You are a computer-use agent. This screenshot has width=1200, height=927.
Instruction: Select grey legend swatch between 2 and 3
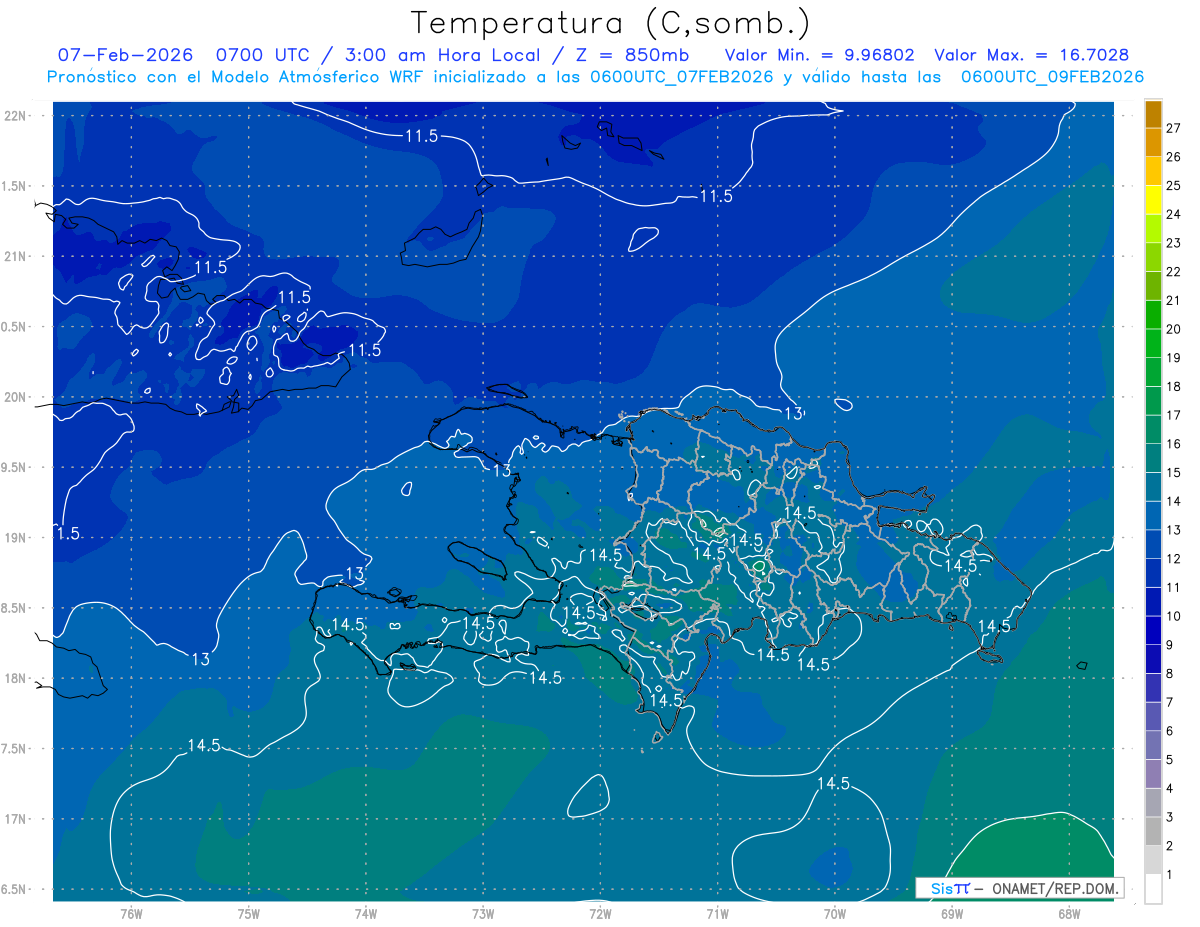tap(1153, 831)
